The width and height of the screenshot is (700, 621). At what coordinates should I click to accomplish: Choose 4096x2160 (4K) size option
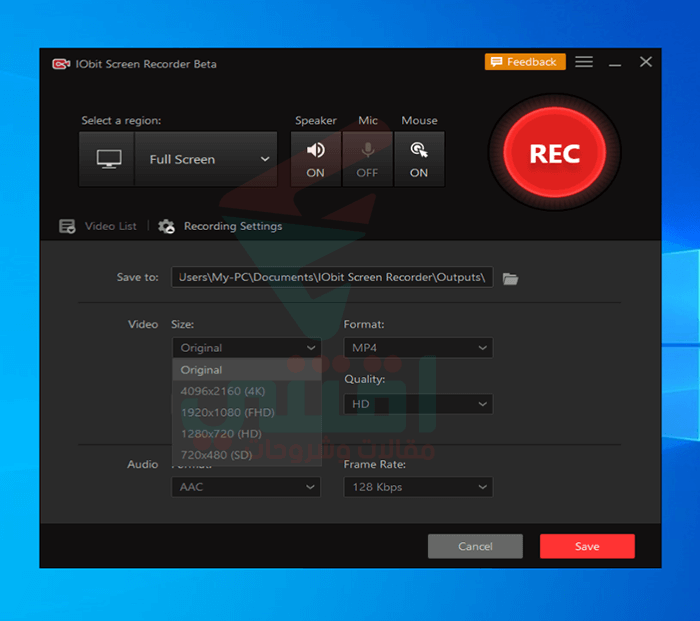point(247,391)
